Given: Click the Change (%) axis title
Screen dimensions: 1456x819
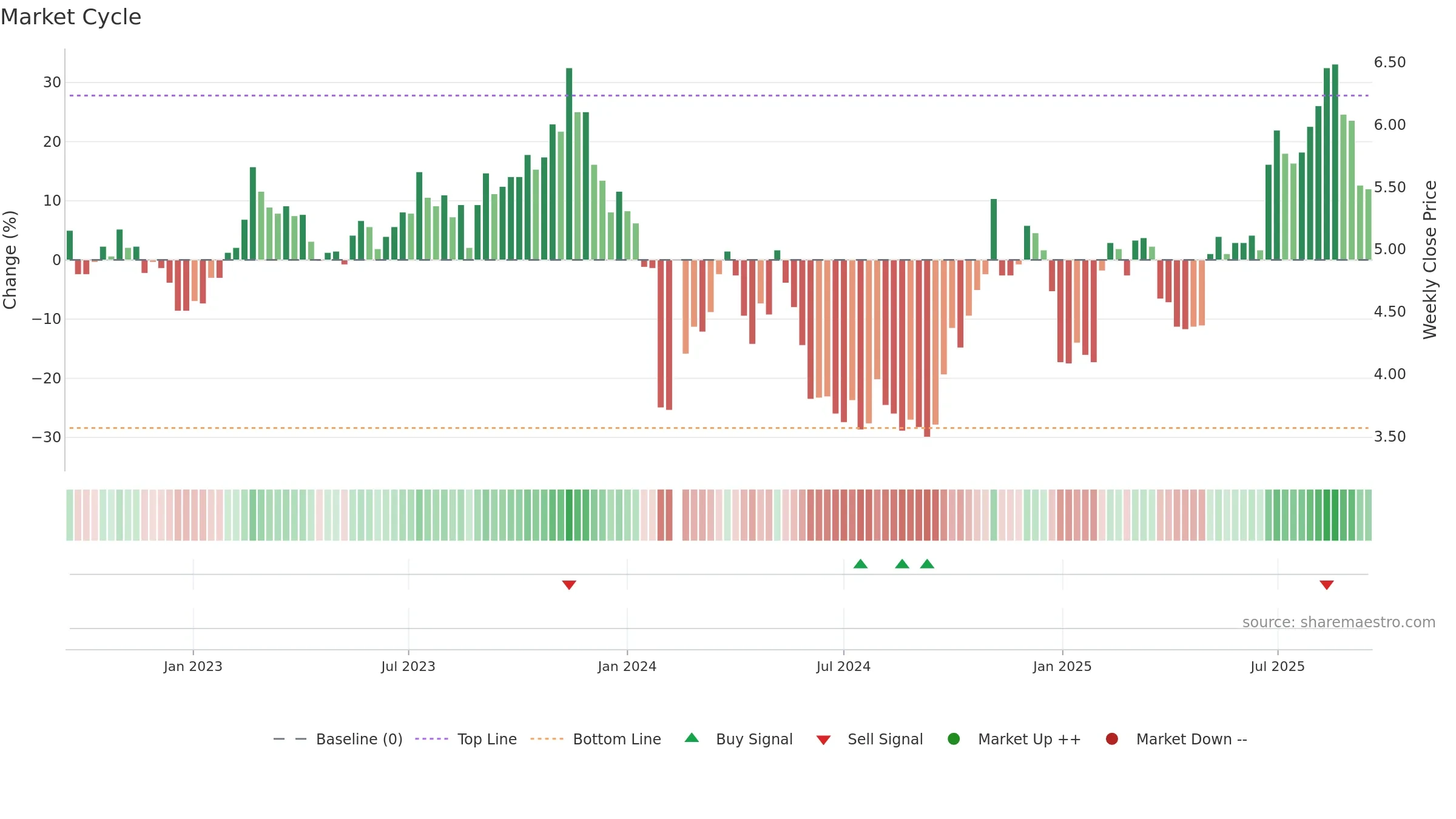Looking at the screenshot, I should 10,260.
